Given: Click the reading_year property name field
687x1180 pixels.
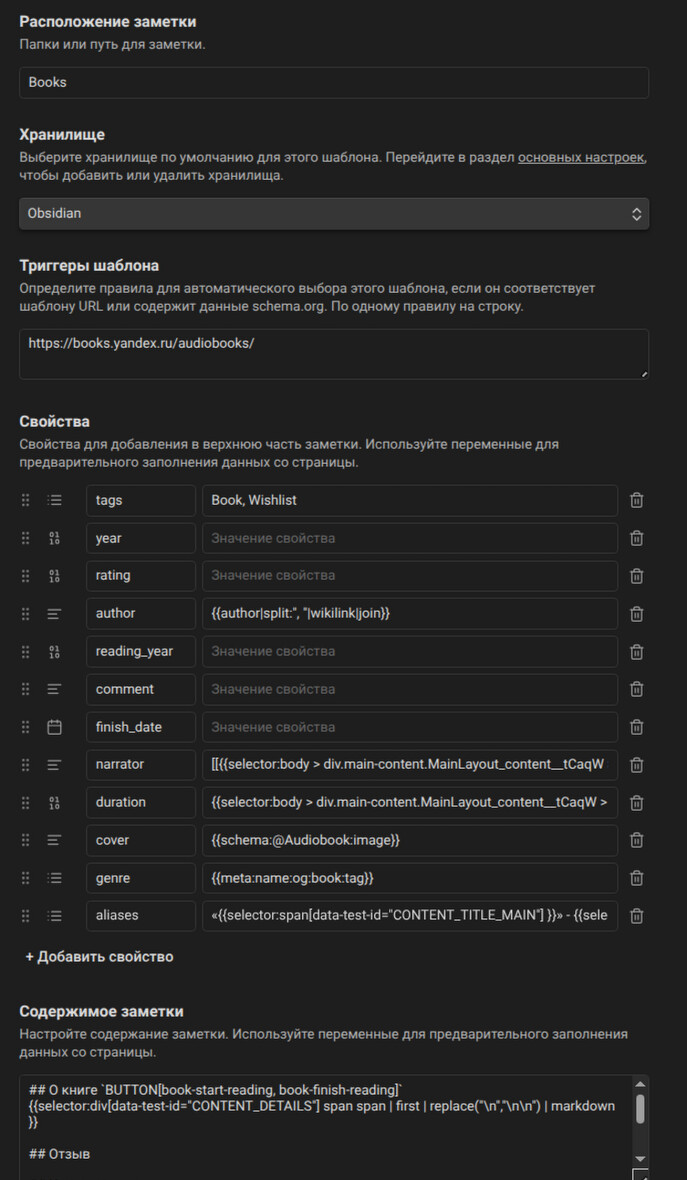Looking at the screenshot, I should pyautogui.click(x=140, y=651).
